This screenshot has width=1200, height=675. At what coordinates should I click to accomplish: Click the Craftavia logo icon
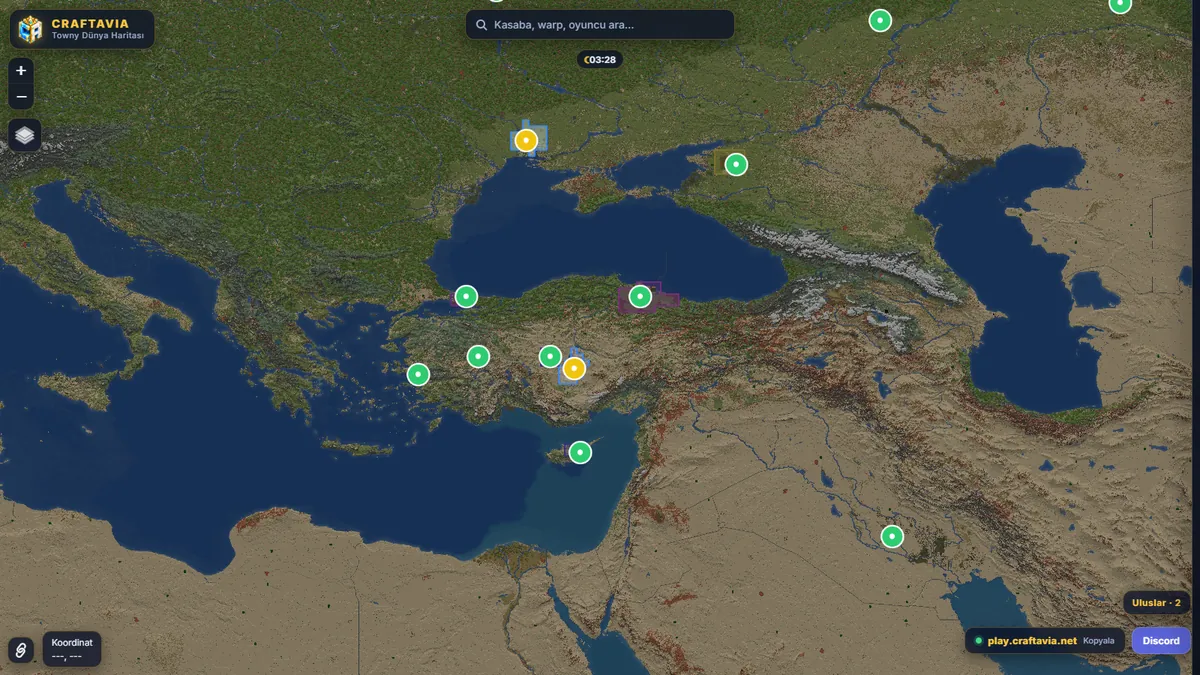point(31,29)
